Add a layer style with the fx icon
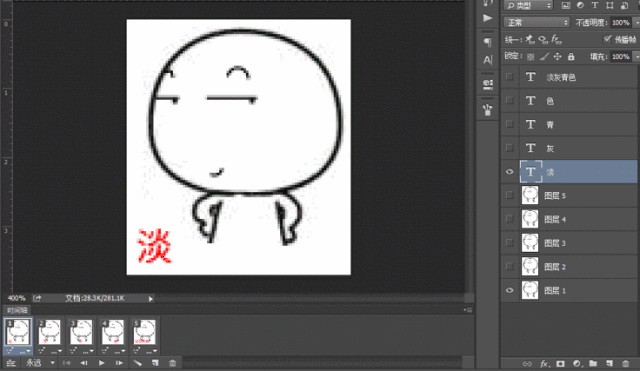Viewport: 640px width, 371px height. point(544,363)
